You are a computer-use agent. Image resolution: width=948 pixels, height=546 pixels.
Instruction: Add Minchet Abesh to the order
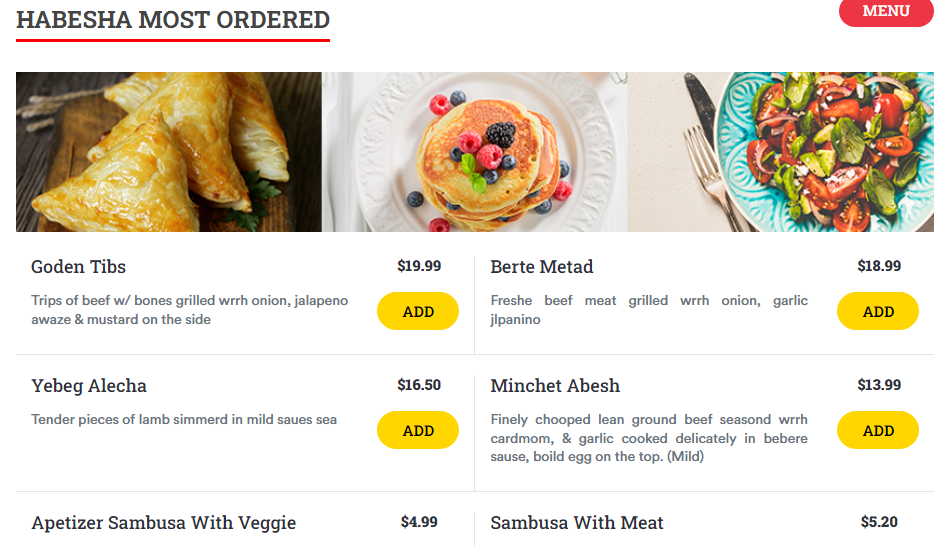point(877,430)
